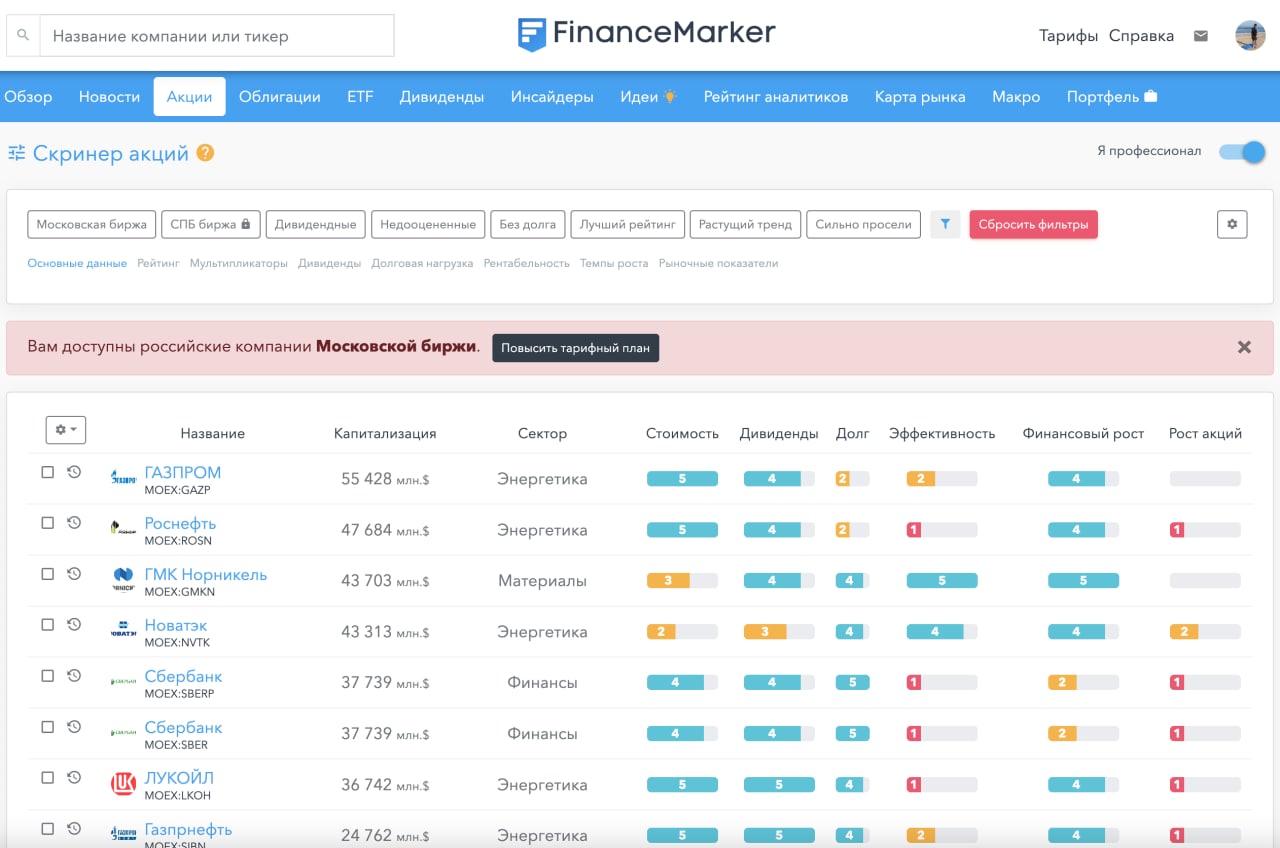Click the lightbulb icon on Идеи tab
The width and height of the screenshot is (1280, 848).
[670, 97]
